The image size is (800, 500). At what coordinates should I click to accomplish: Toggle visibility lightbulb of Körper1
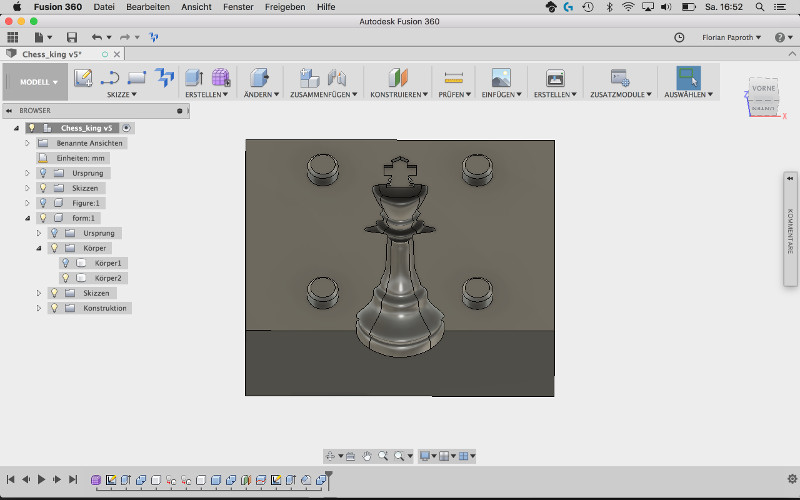click(x=65, y=263)
